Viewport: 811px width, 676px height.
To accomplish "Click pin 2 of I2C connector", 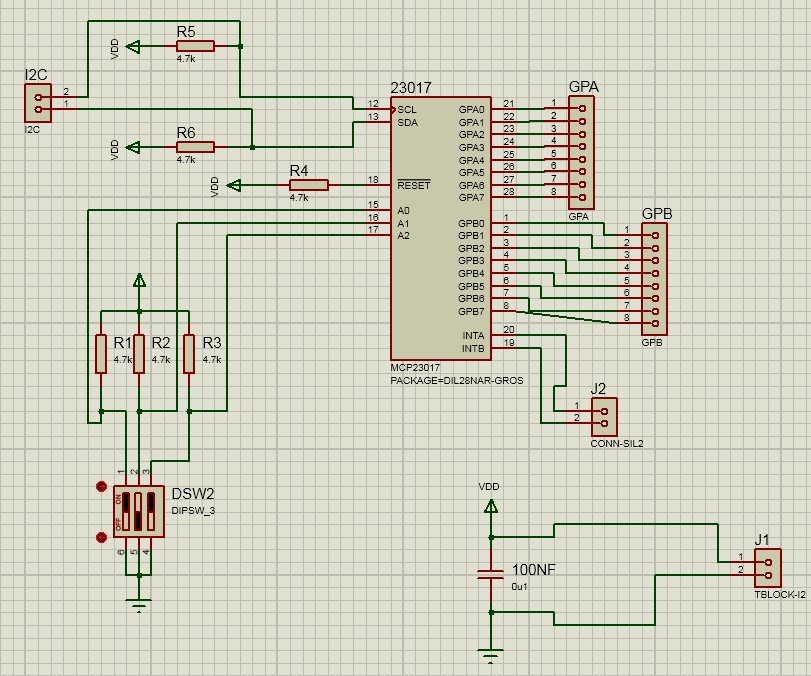I will click(38, 97).
